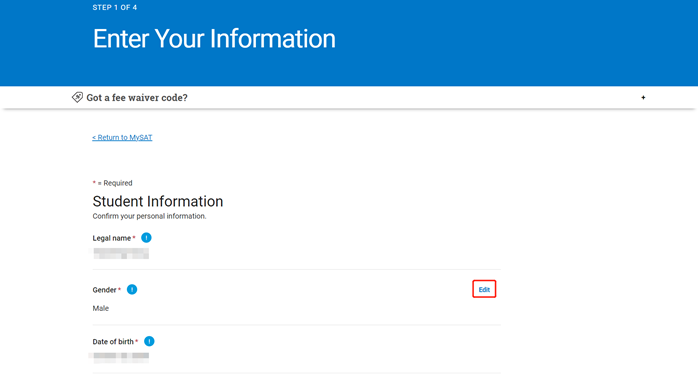Viewport: 698px width, 374px height.
Task: Follow the Return to MySAT link
Action: click(122, 138)
